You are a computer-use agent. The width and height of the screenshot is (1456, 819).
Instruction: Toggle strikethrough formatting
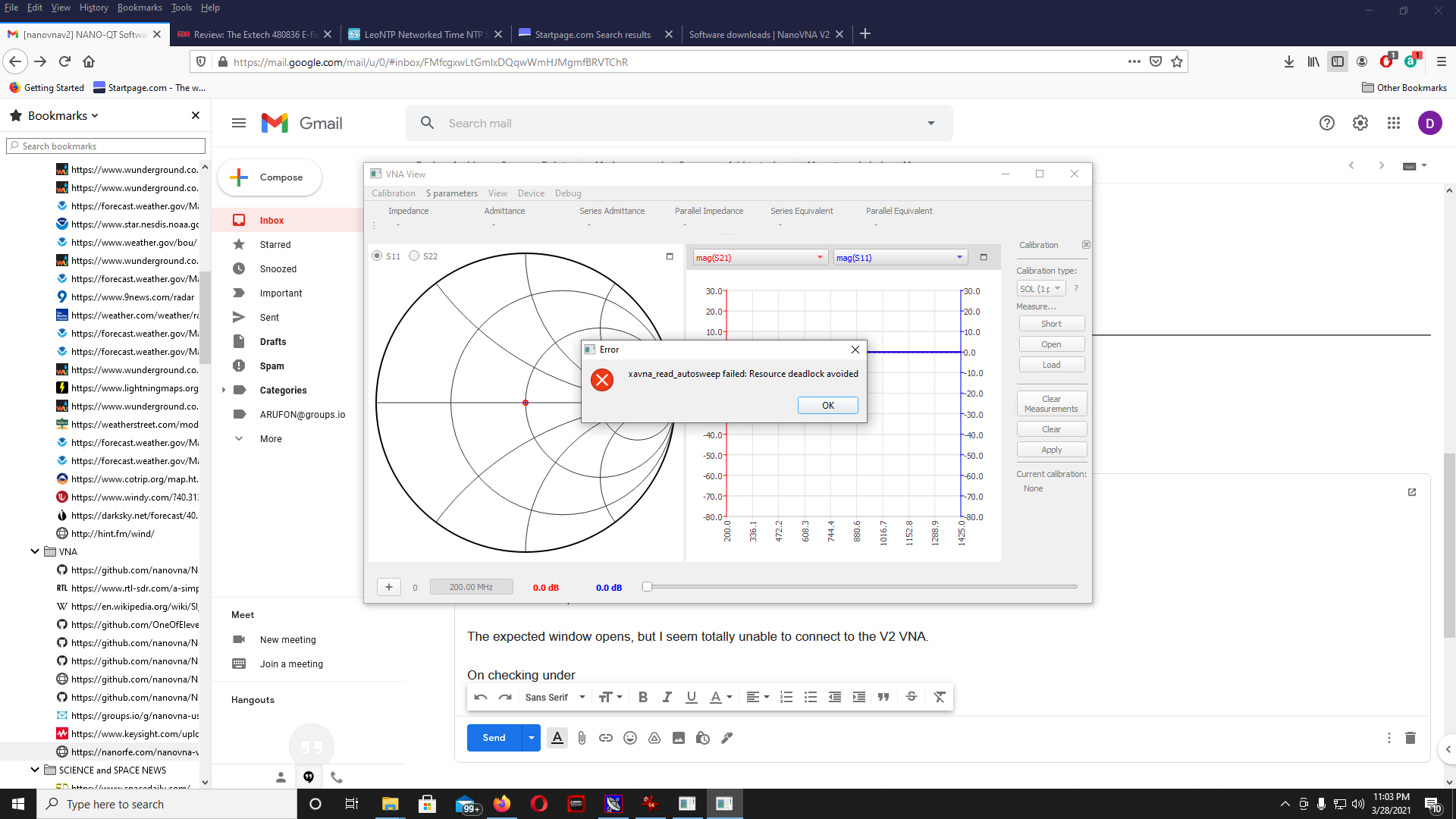tap(912, 697)
